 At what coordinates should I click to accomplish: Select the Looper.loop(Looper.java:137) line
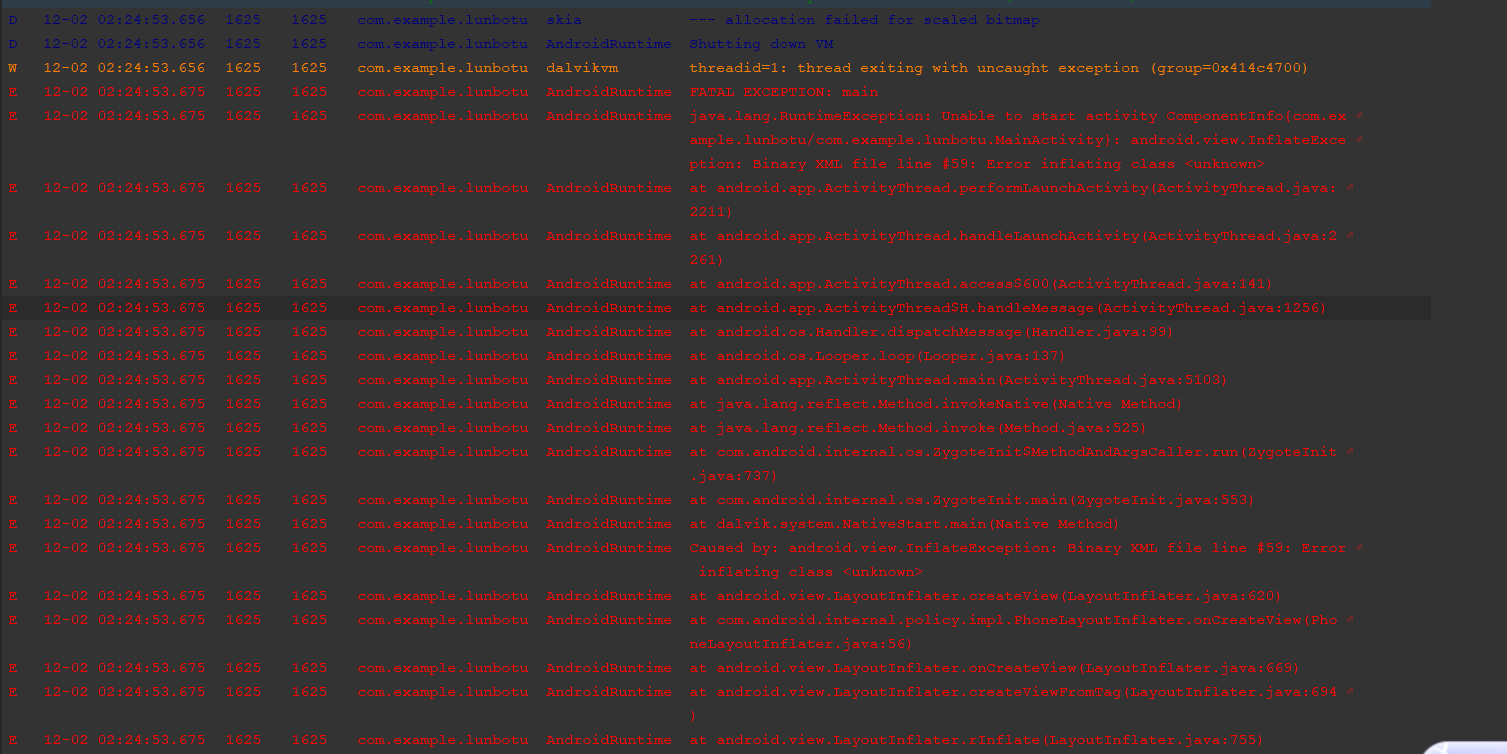click(878, 356)
